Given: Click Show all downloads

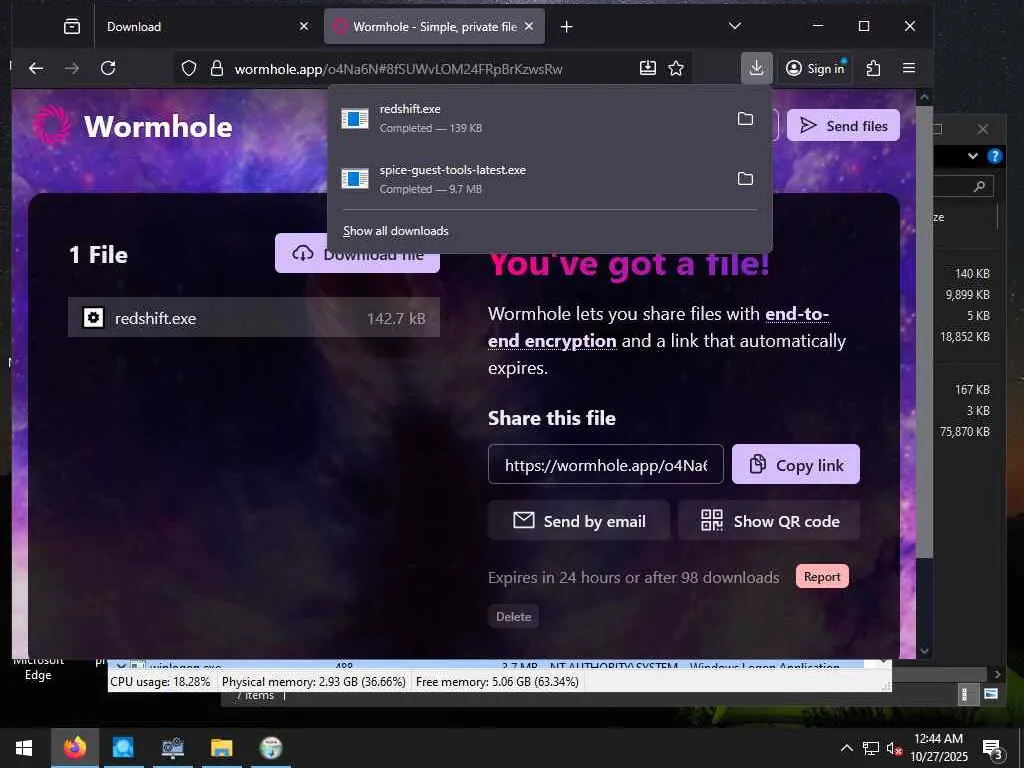Looking at the screenshot, I should [x=396, y=231].
